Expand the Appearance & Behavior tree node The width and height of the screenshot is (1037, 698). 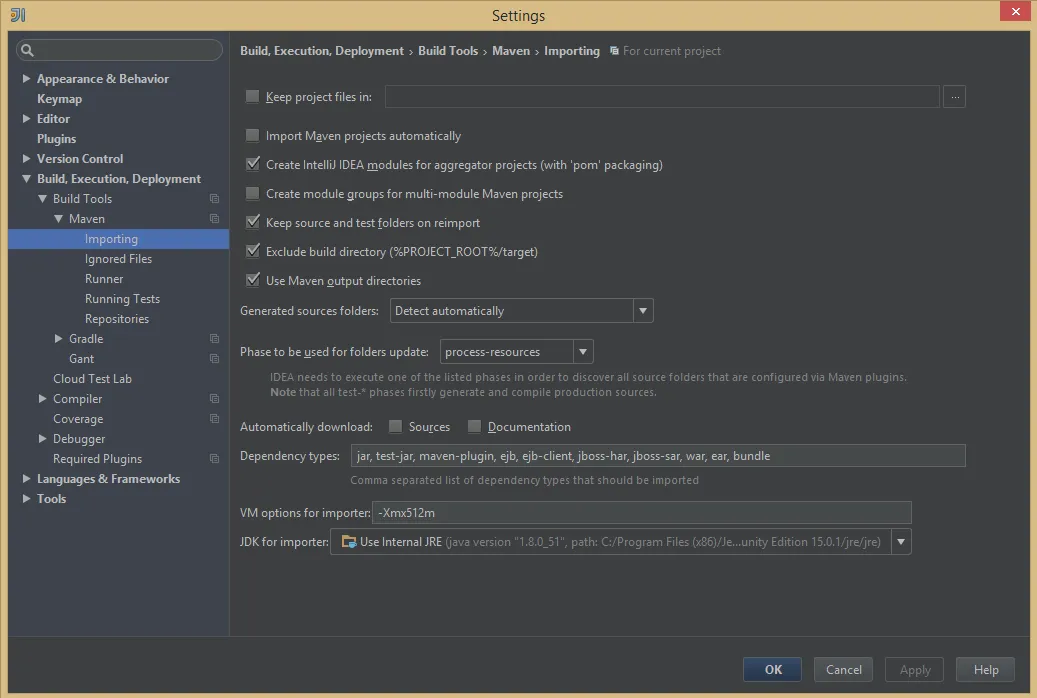tap(27, 79)
